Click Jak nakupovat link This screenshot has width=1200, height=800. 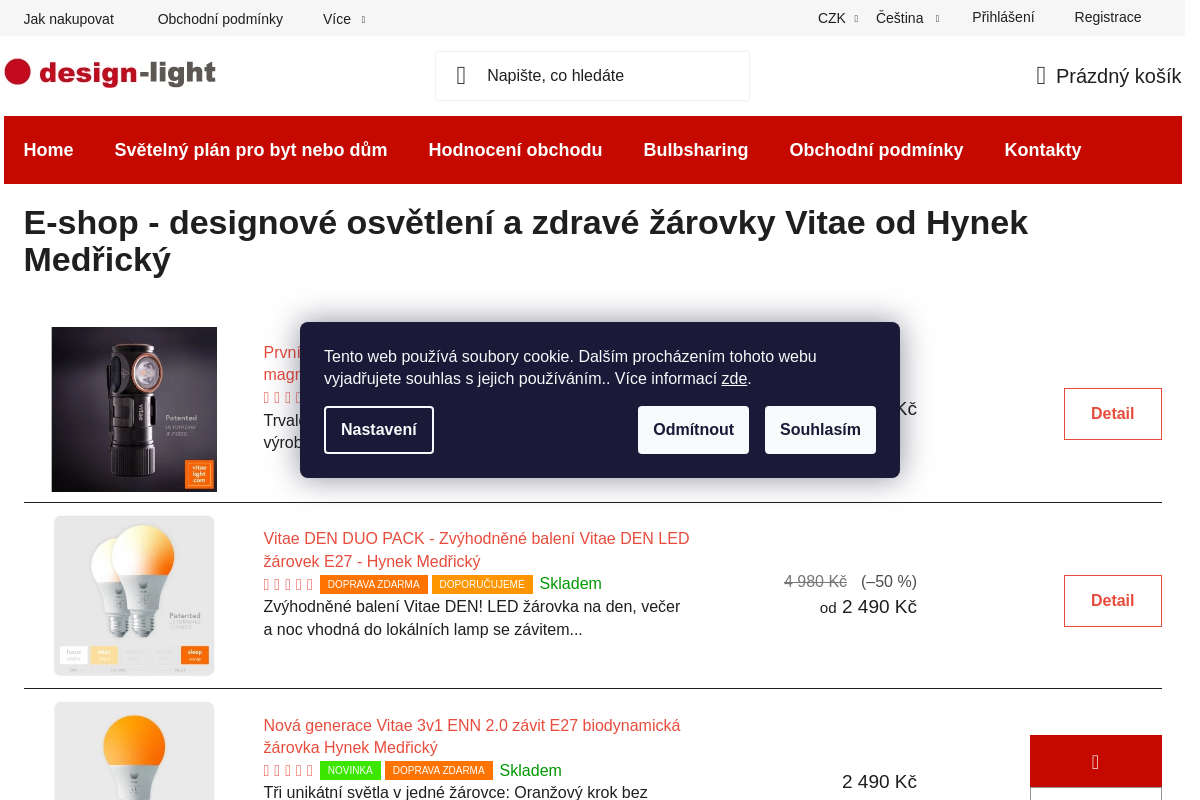point(69,19)
